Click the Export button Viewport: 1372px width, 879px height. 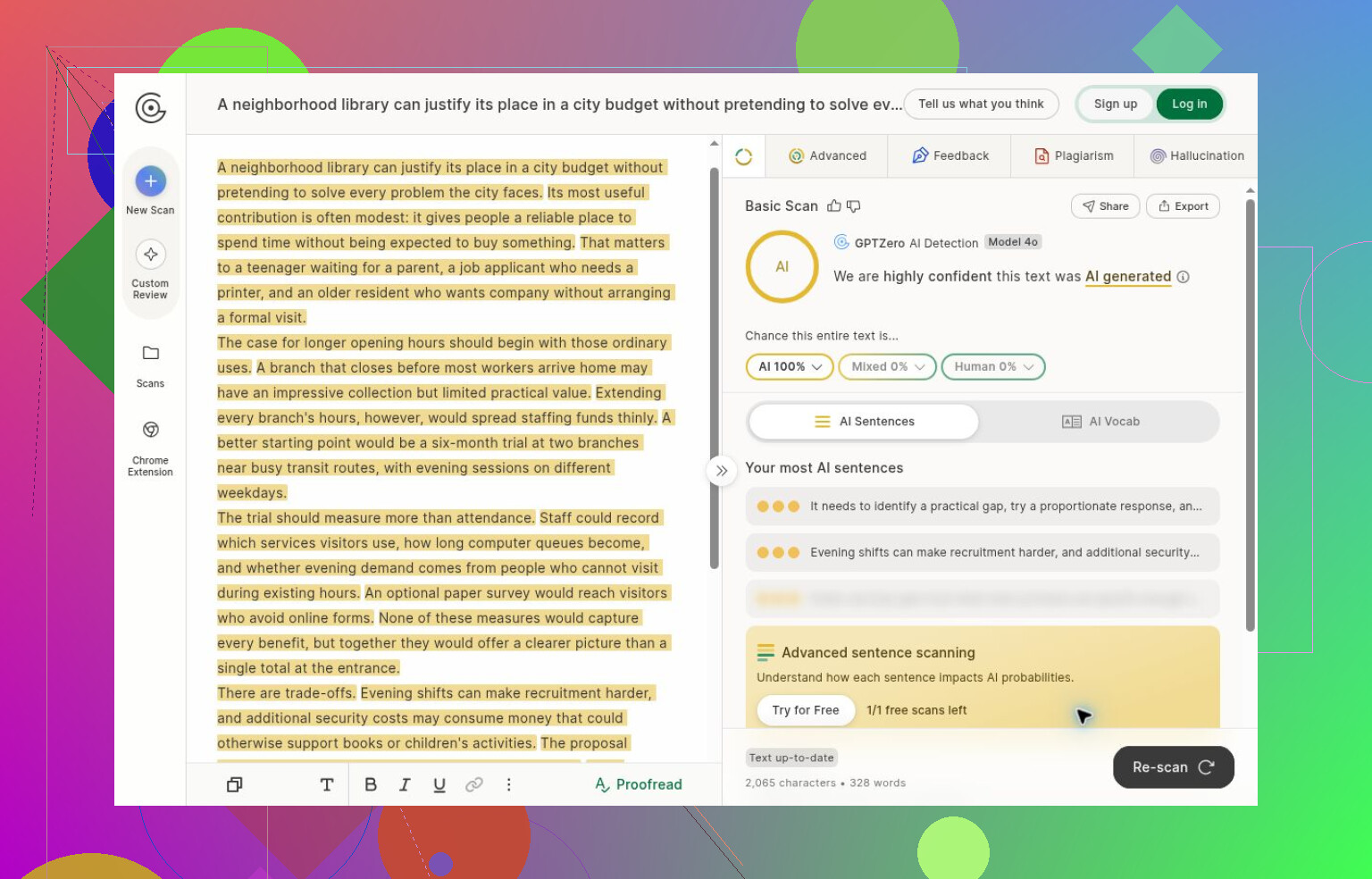[x=1183, y=206]
